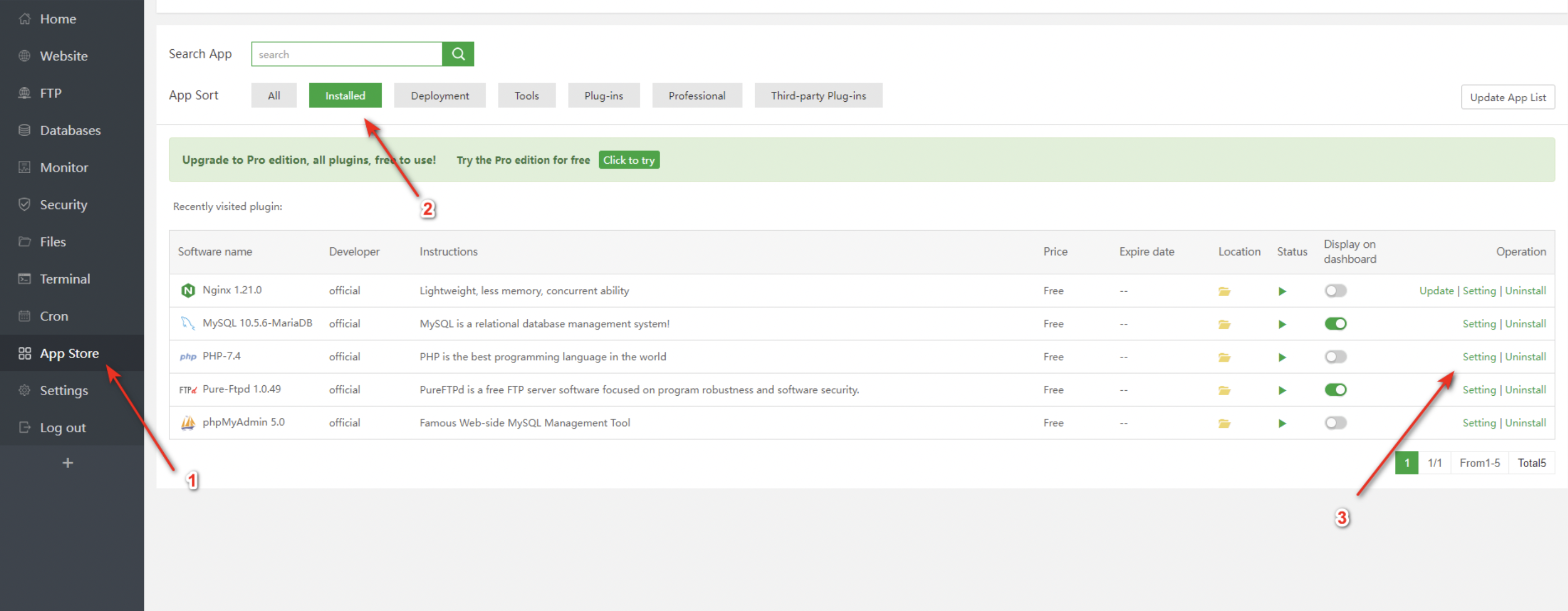Open Monitor section in the sidebar

(x=64, y=168)
